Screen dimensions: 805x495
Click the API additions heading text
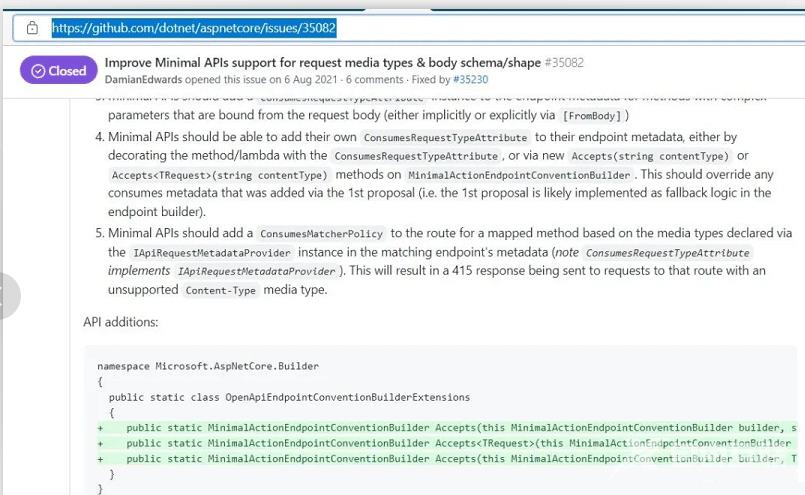coord(121,322)
